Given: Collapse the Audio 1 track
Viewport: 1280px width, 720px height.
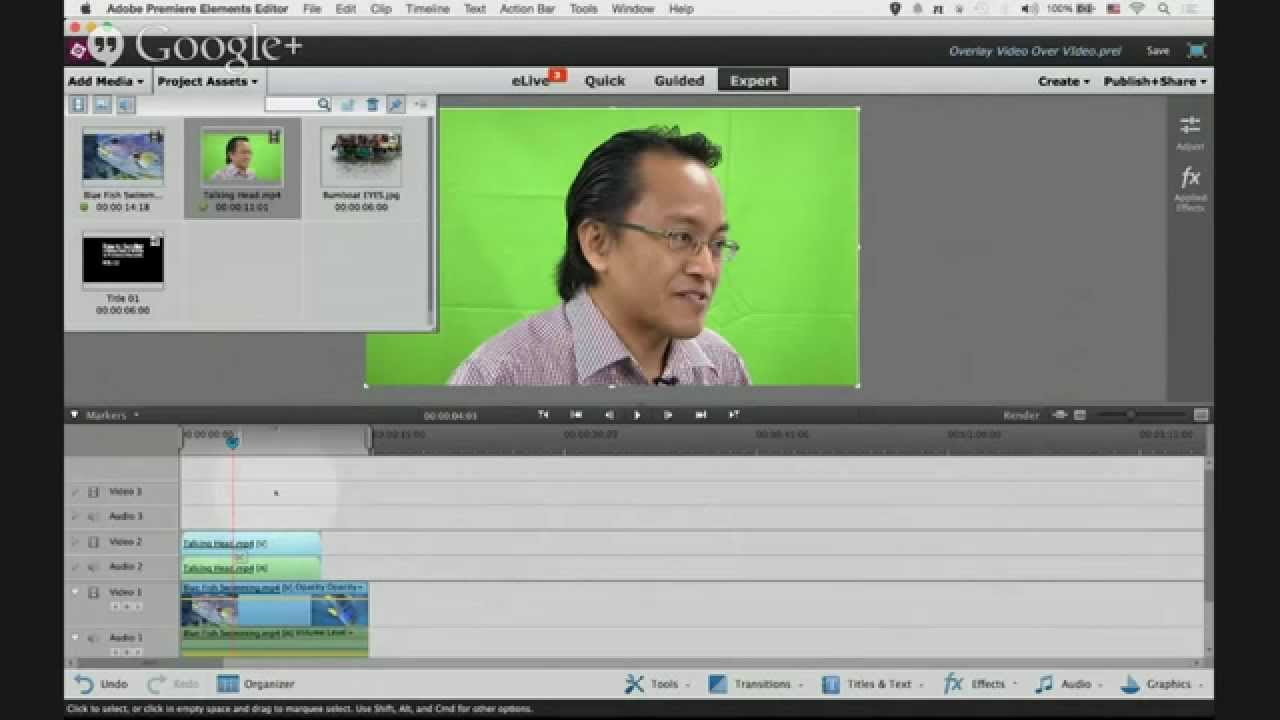Looking at the screenshot, I should click(x=74, y=637).
